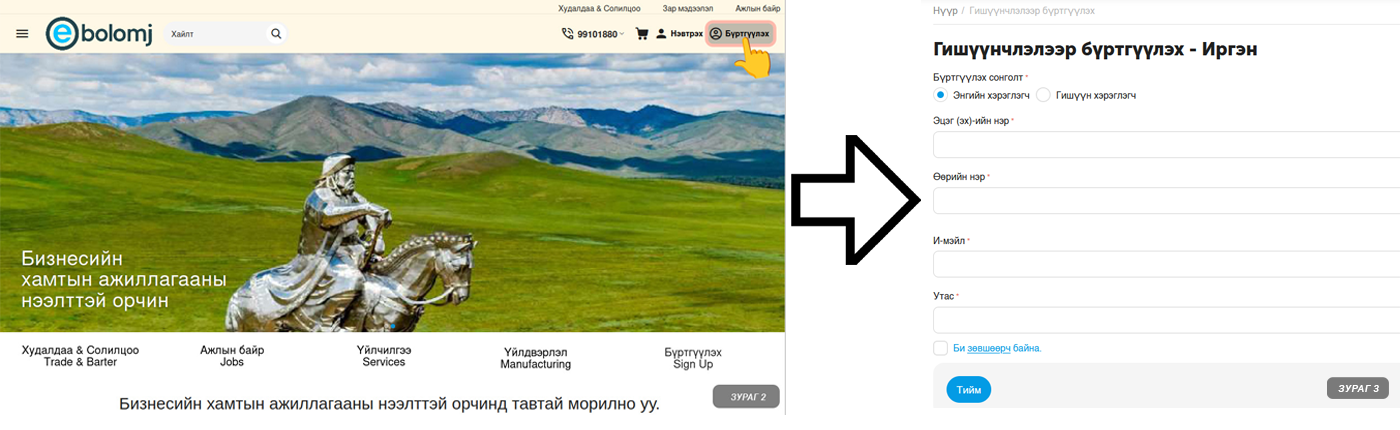Open the hamburger menu icon
This screenshot has width=1400, height=430.
22,33
